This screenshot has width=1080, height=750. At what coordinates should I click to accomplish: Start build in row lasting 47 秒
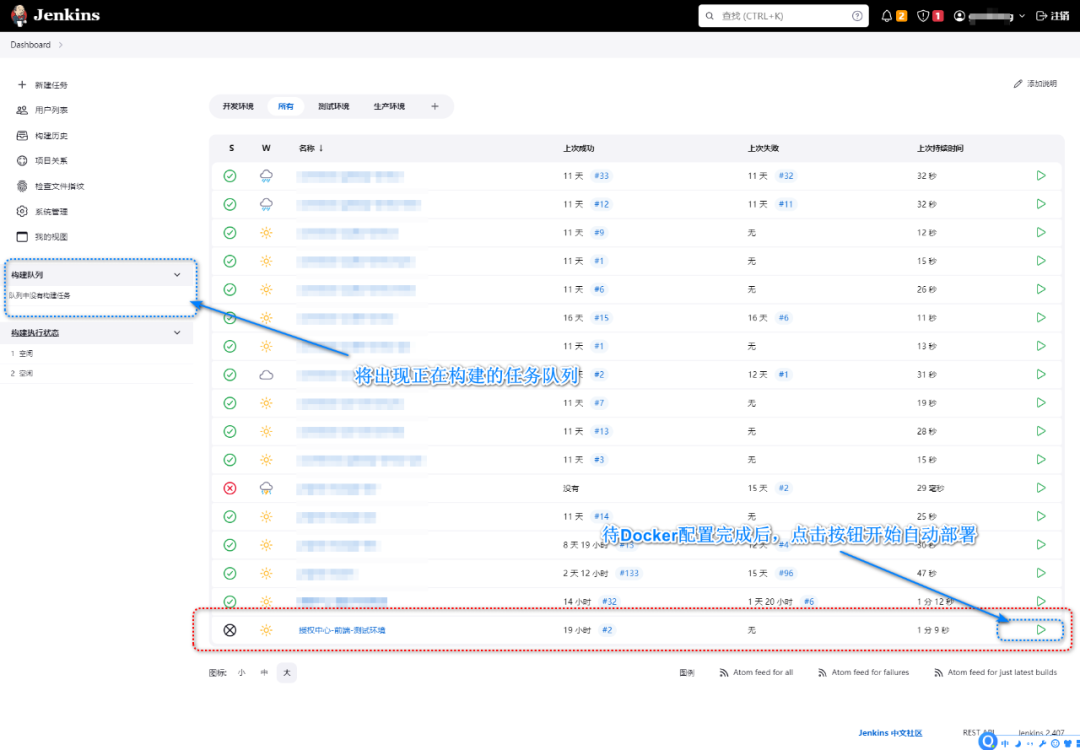pyautogui.click(x=1041, y=572)
